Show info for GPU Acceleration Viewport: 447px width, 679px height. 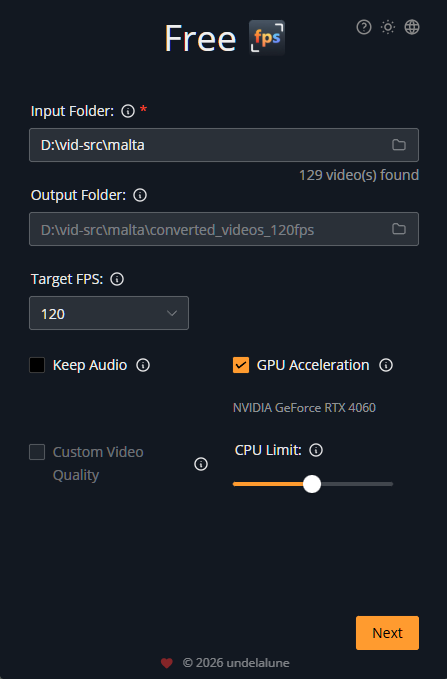click(x=386, y=365)
